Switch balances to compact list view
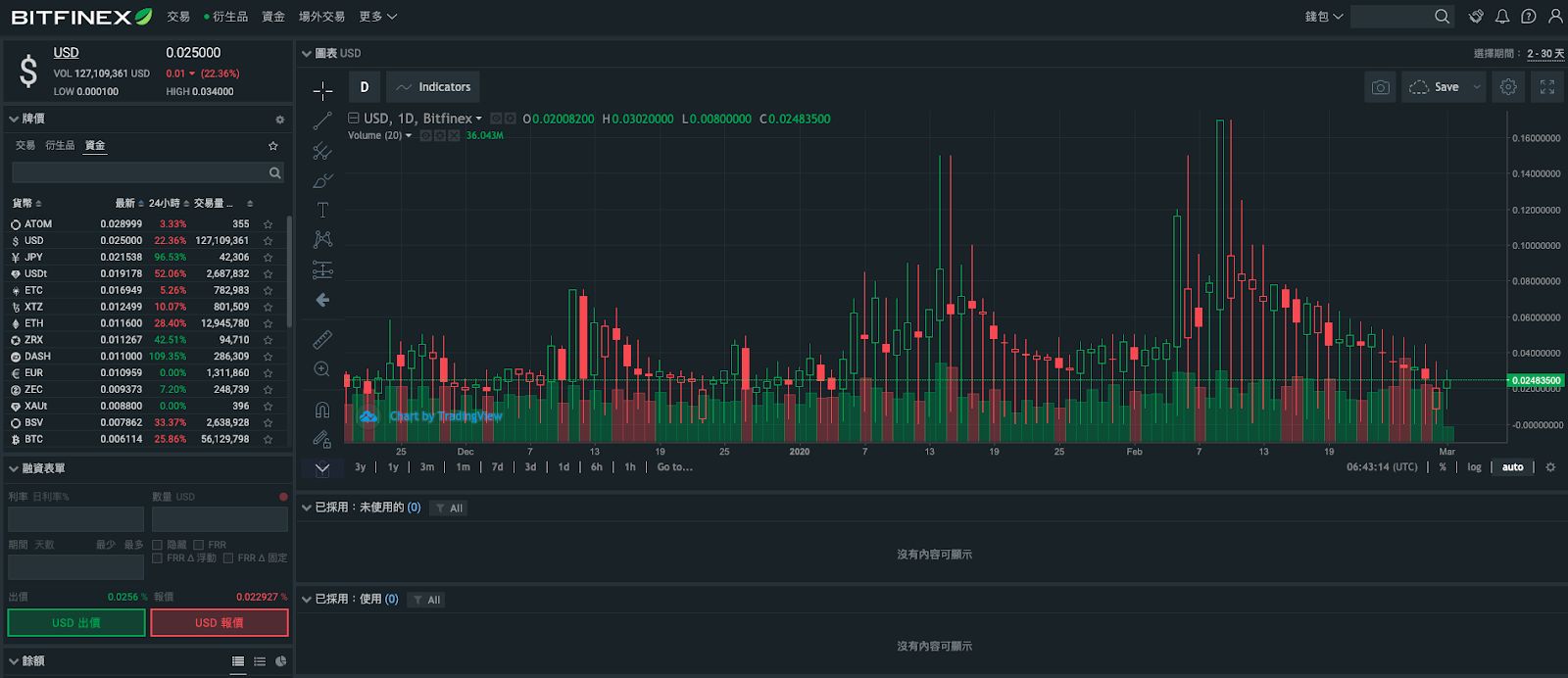This screenshot has width=1568, height=678. point(260,661)
